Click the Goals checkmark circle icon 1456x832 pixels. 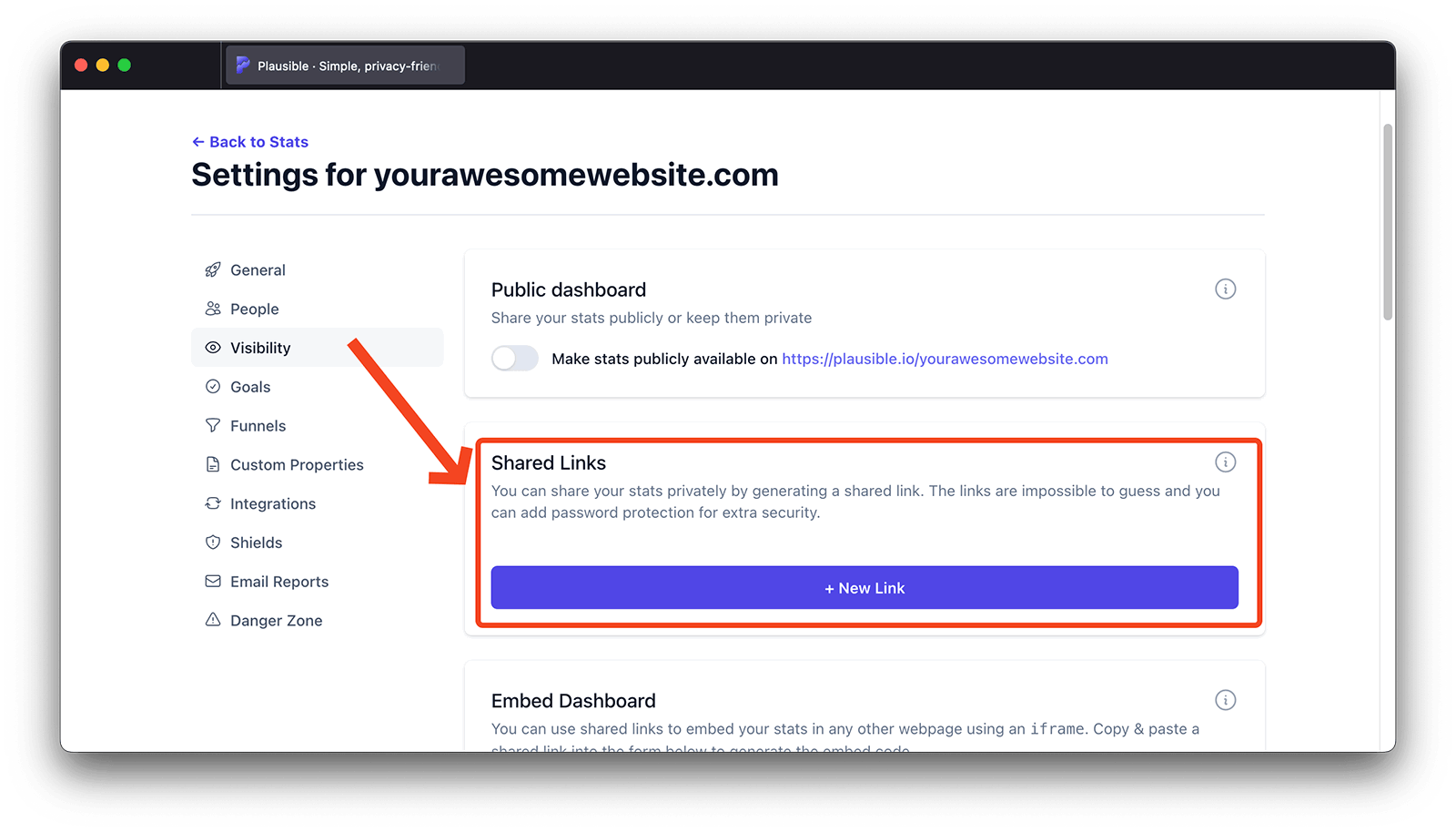point(213,387)
